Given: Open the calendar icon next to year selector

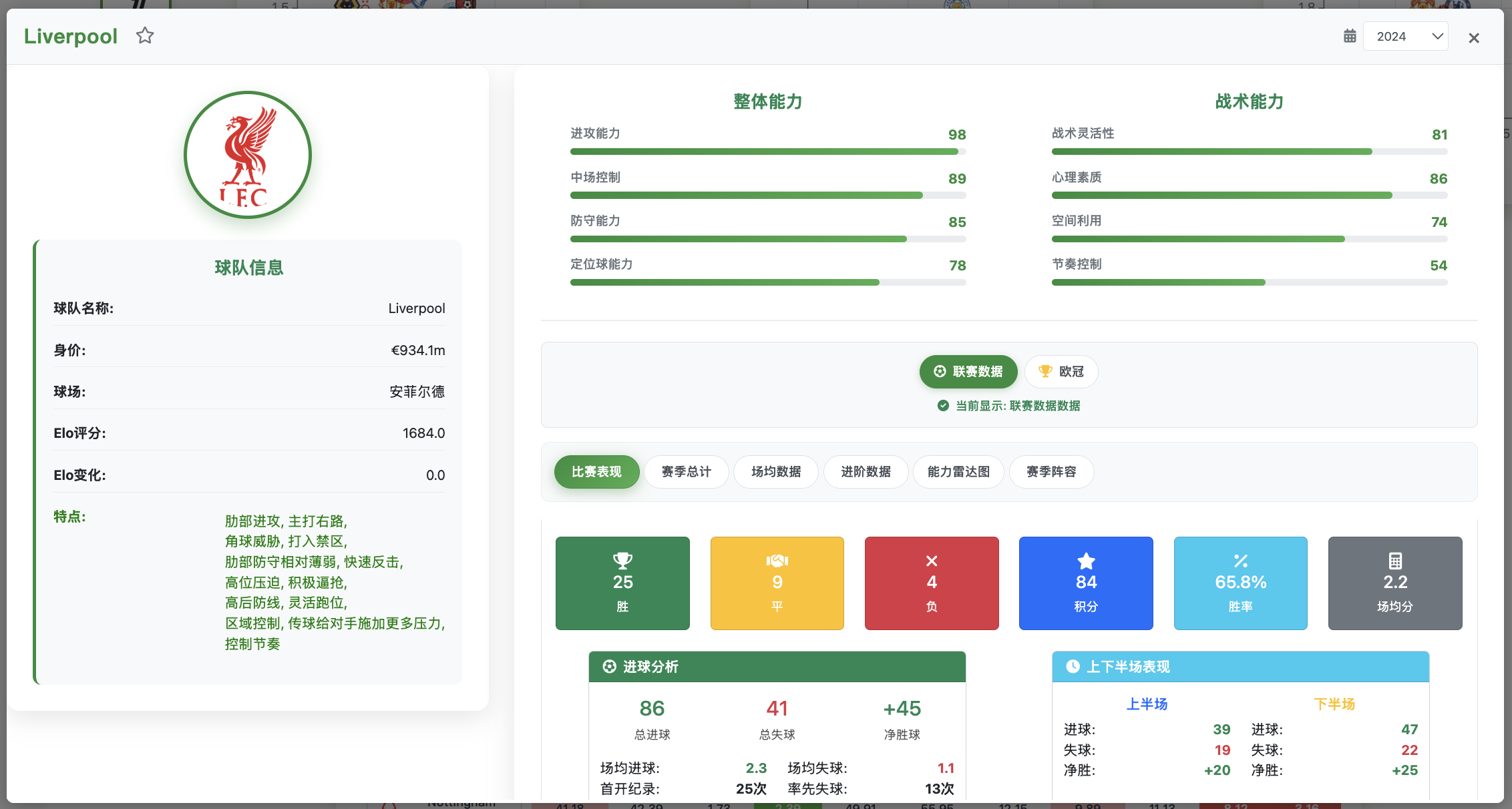Looking at the screenshot, I should click(1348, 36).
